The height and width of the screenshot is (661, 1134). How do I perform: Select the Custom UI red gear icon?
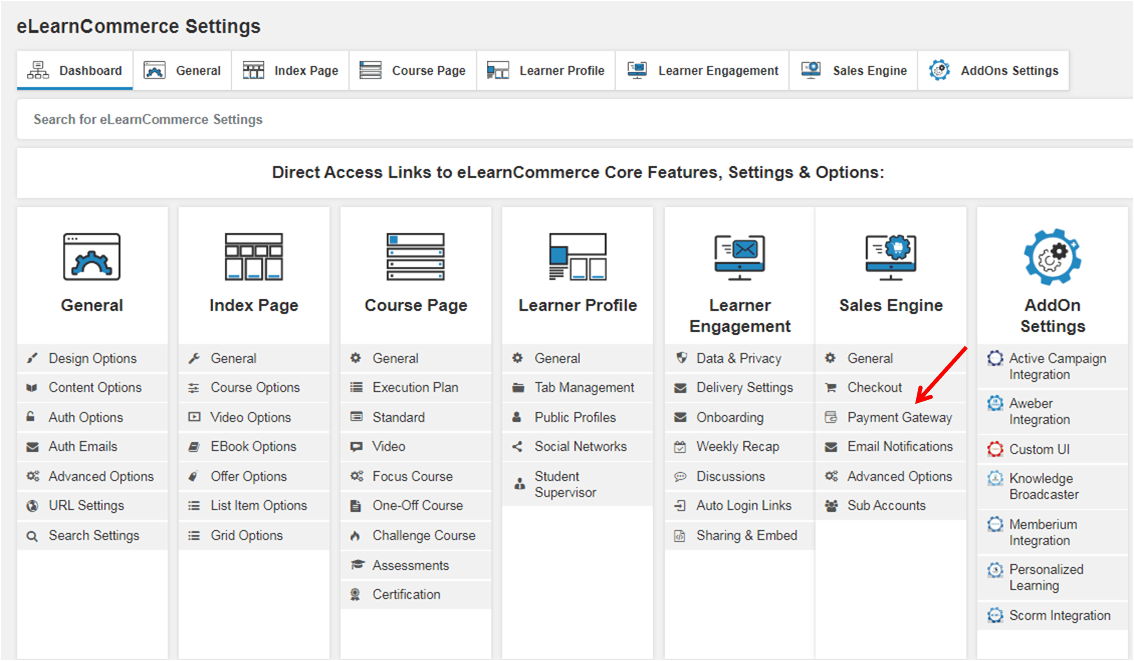pos(996,450)
